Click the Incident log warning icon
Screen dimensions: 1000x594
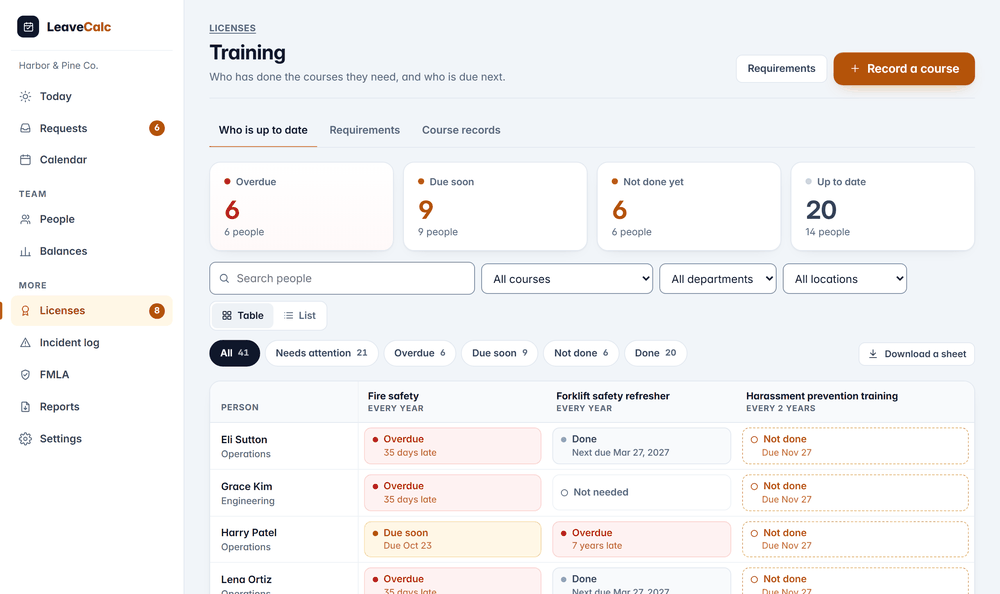coord(26,343)
